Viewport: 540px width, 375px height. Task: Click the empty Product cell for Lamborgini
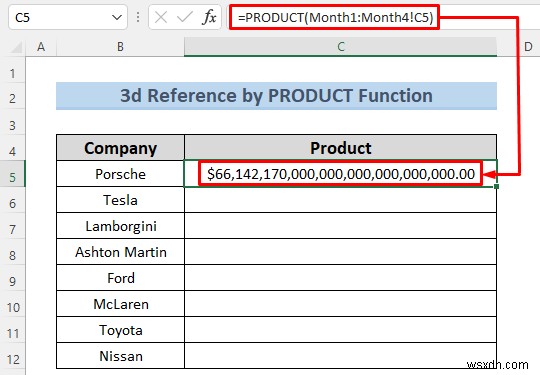point(341,226)
